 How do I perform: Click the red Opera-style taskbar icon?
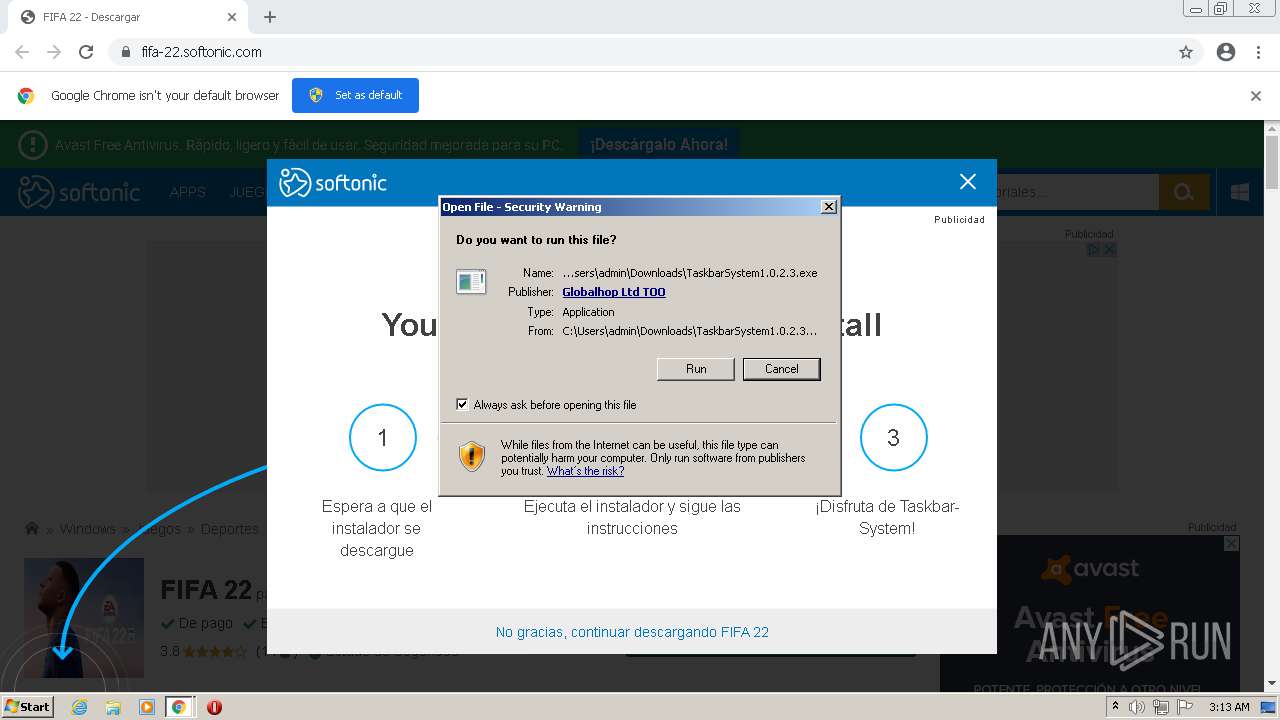214,707
